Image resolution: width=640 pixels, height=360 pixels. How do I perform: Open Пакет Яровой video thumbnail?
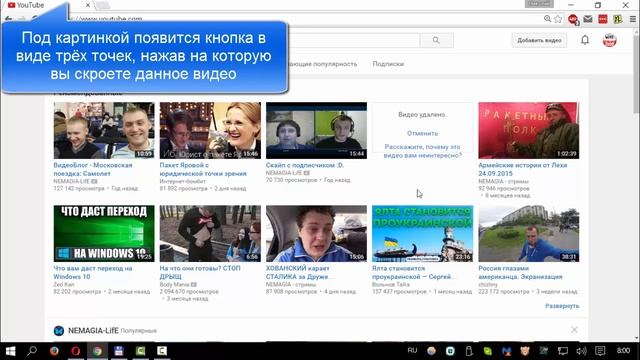click(x=210, y=131)
